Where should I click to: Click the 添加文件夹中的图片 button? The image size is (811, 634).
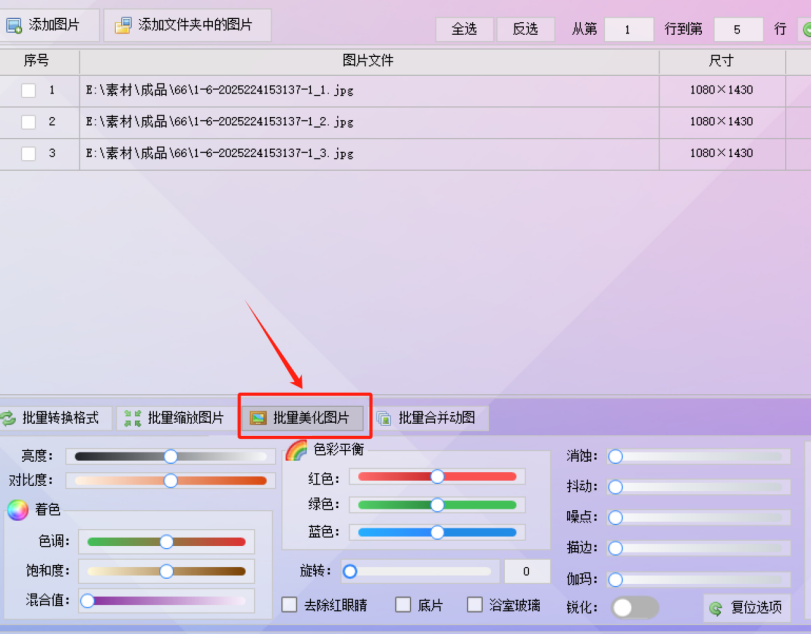click(x=187, y=25)
